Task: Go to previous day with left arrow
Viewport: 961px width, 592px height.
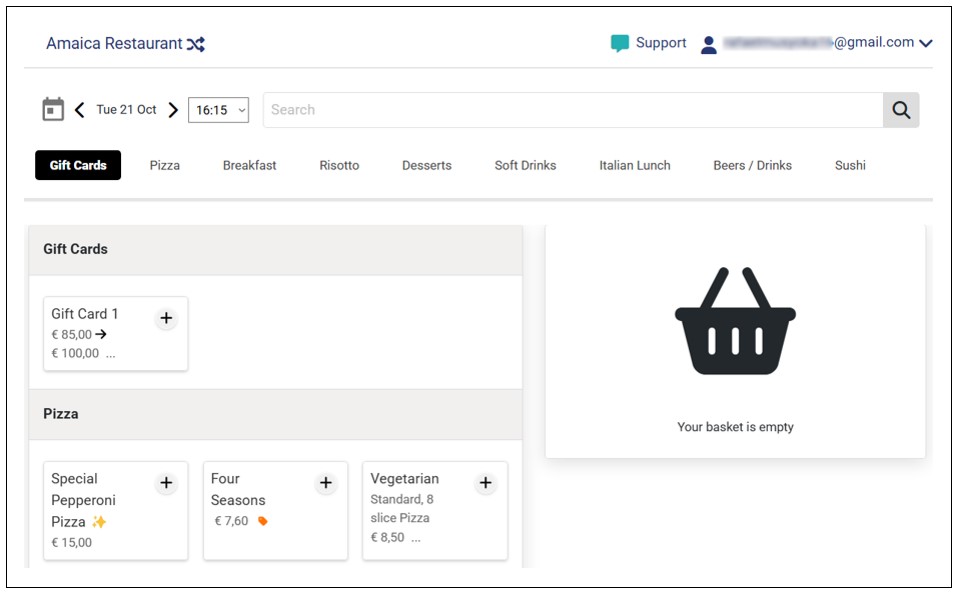Action: [80, 110]
